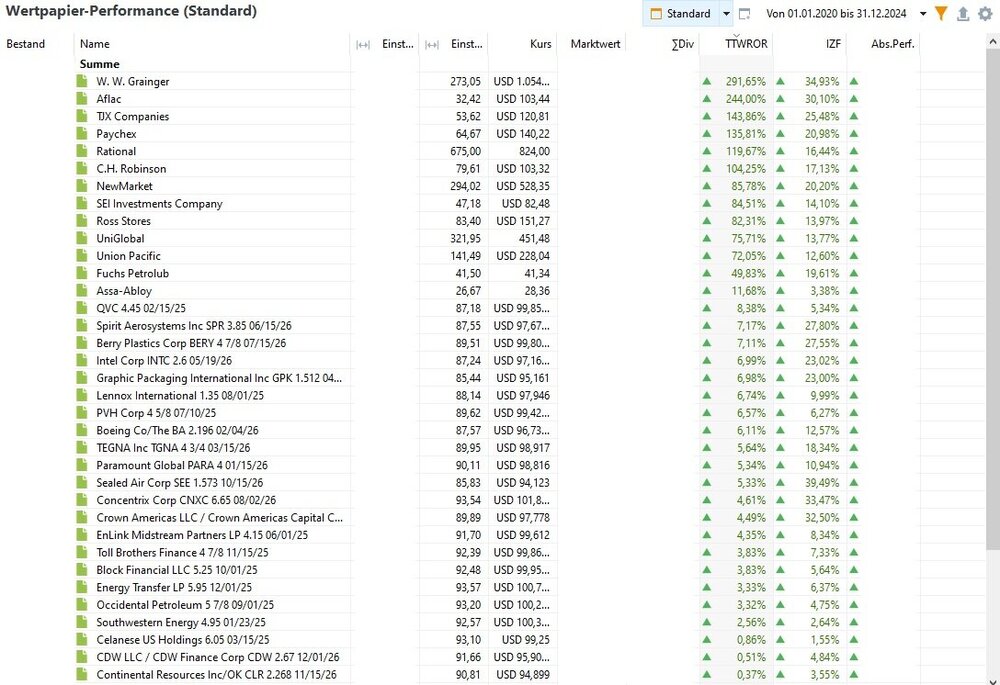Viewport: 1000px width, 685px height.
Task: Click the green icon next to UniGlobal
Action: click(x=82, y=238)
